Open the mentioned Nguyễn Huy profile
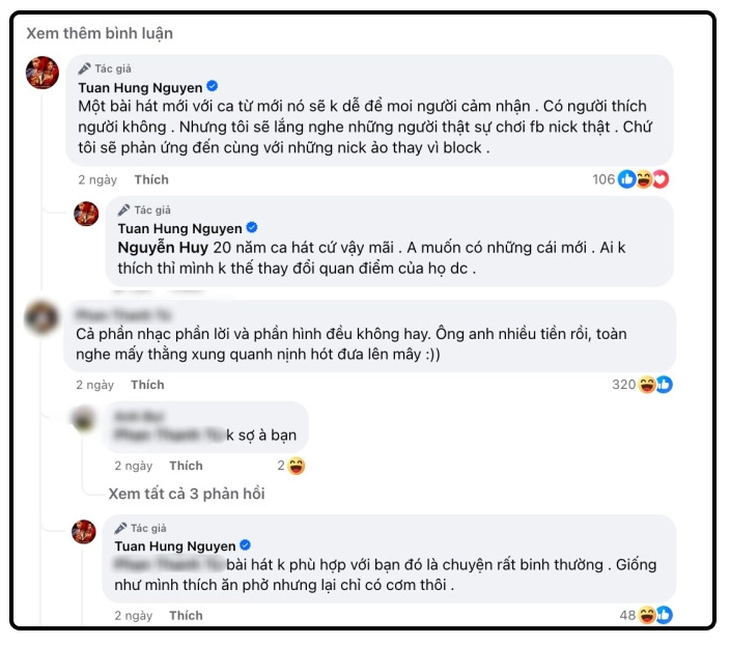The image size is (730, 645). point(163,248)
